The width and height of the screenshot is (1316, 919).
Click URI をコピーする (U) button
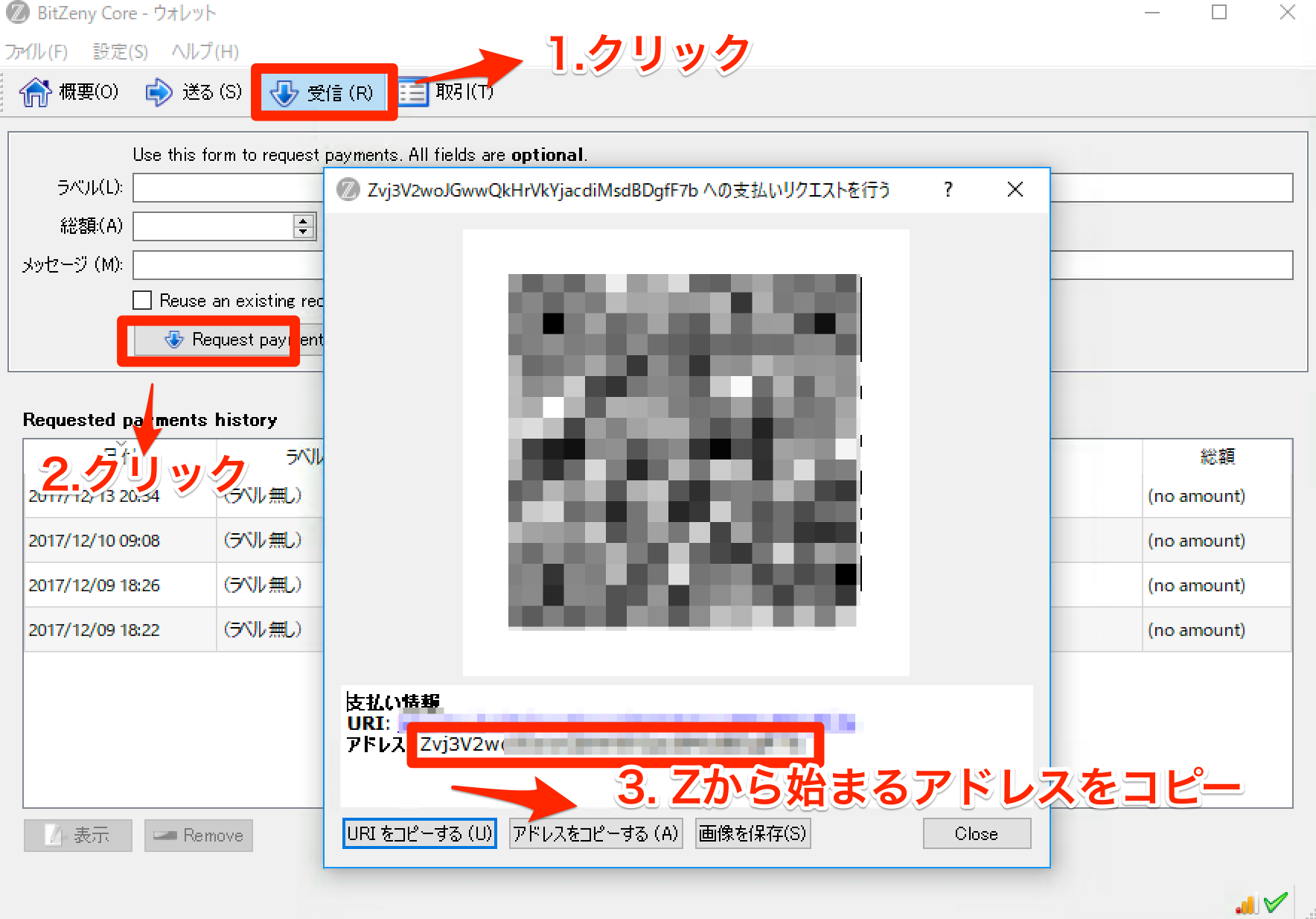point(420,833)
